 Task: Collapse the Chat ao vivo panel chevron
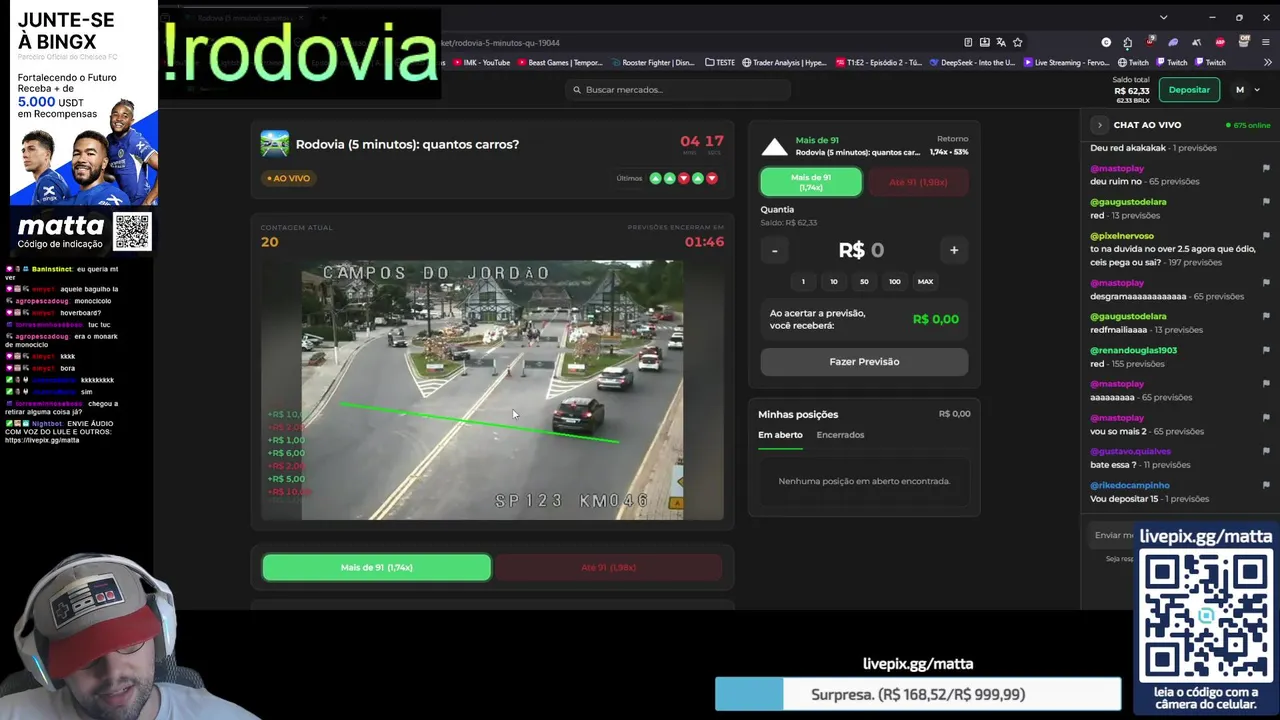click(1099, 125)
